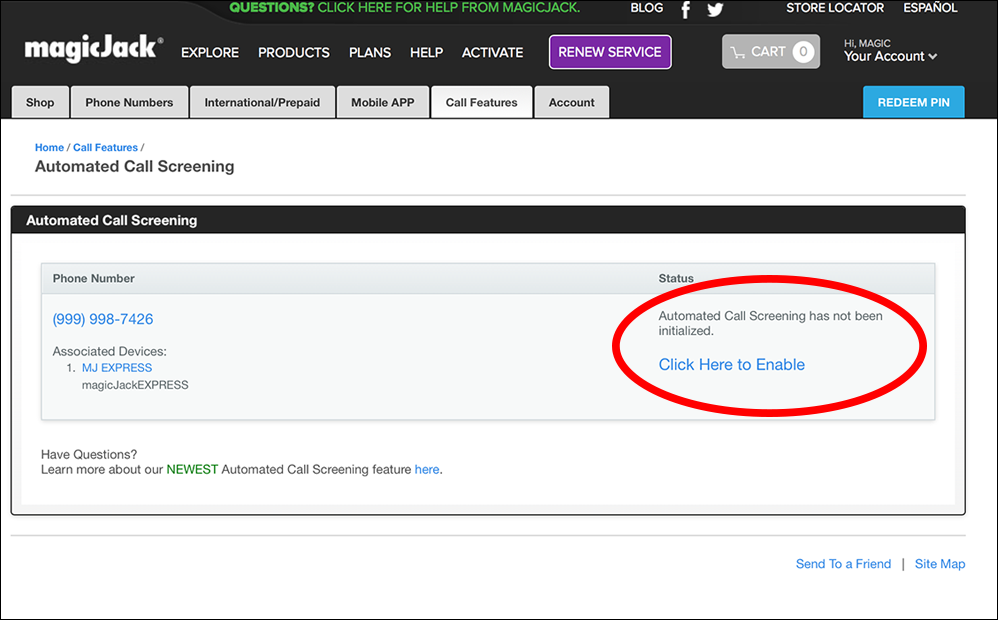Click the Site Map link
The height and width of the screenshot is (620, 998).
tap(939, 563)
